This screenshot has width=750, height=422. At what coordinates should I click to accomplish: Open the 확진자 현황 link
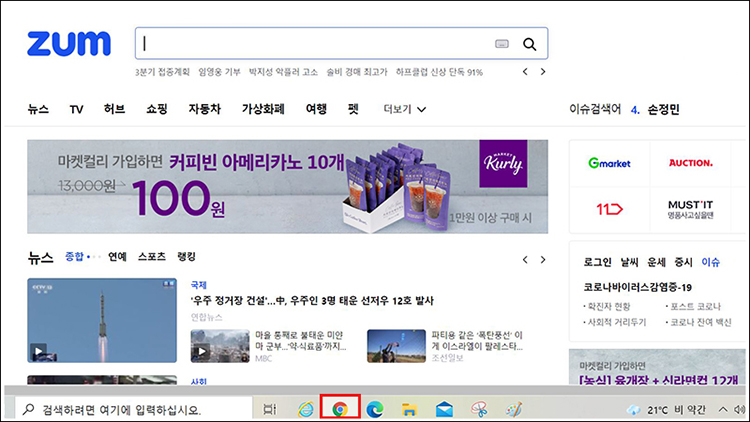click(608, 306)
